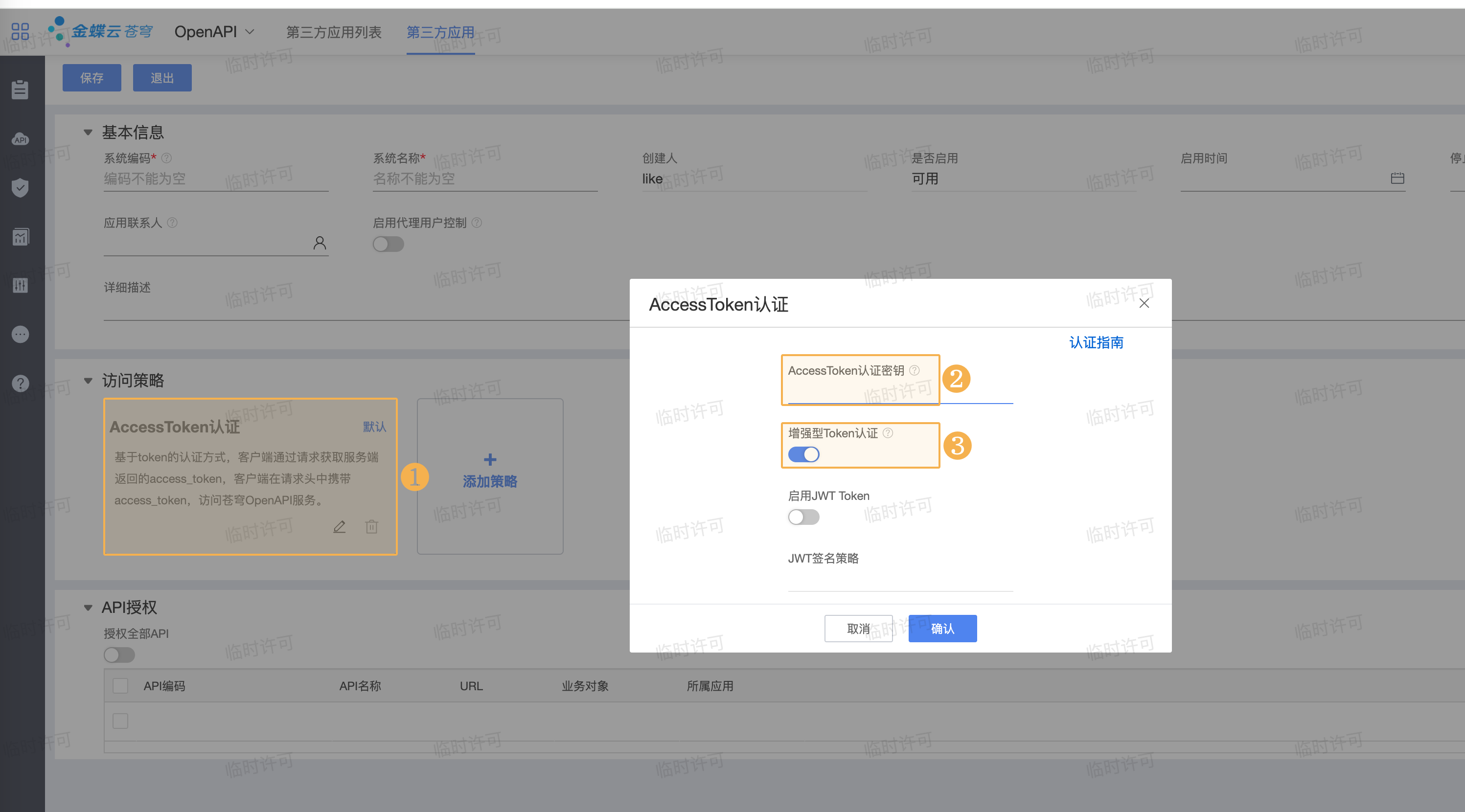
Task: Click the person picker icon in 应用联系人
Action: [x=320, y=244]
